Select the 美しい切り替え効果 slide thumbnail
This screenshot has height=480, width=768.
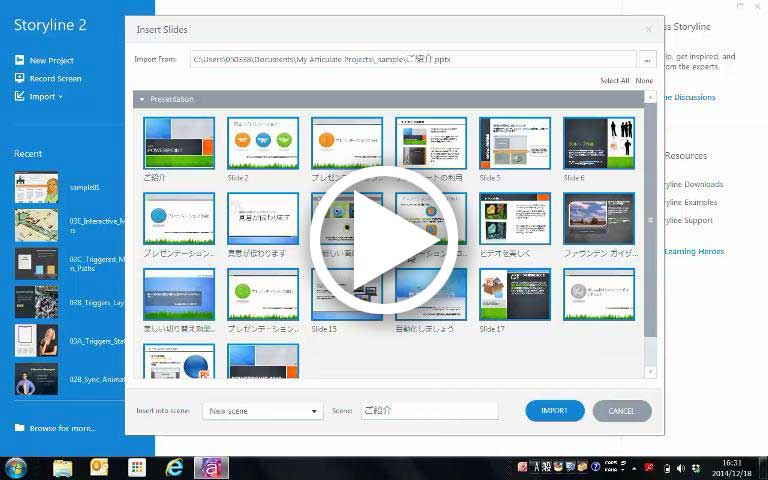click(x=179, y=294)
